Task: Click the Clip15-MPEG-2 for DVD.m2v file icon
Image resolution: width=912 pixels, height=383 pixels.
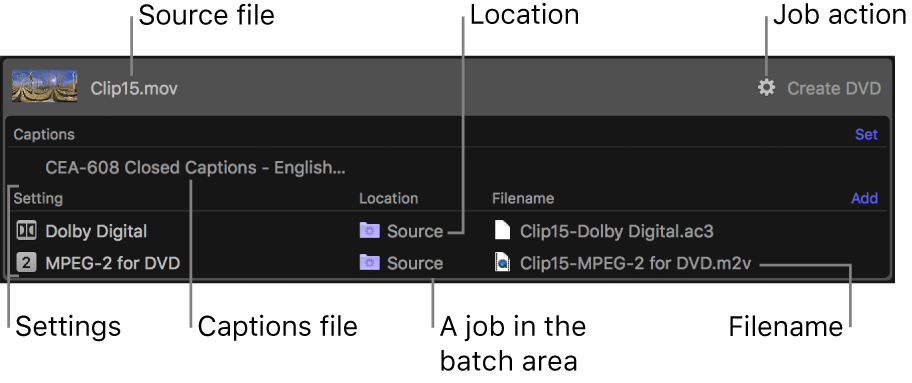Action: pos(502,263)
